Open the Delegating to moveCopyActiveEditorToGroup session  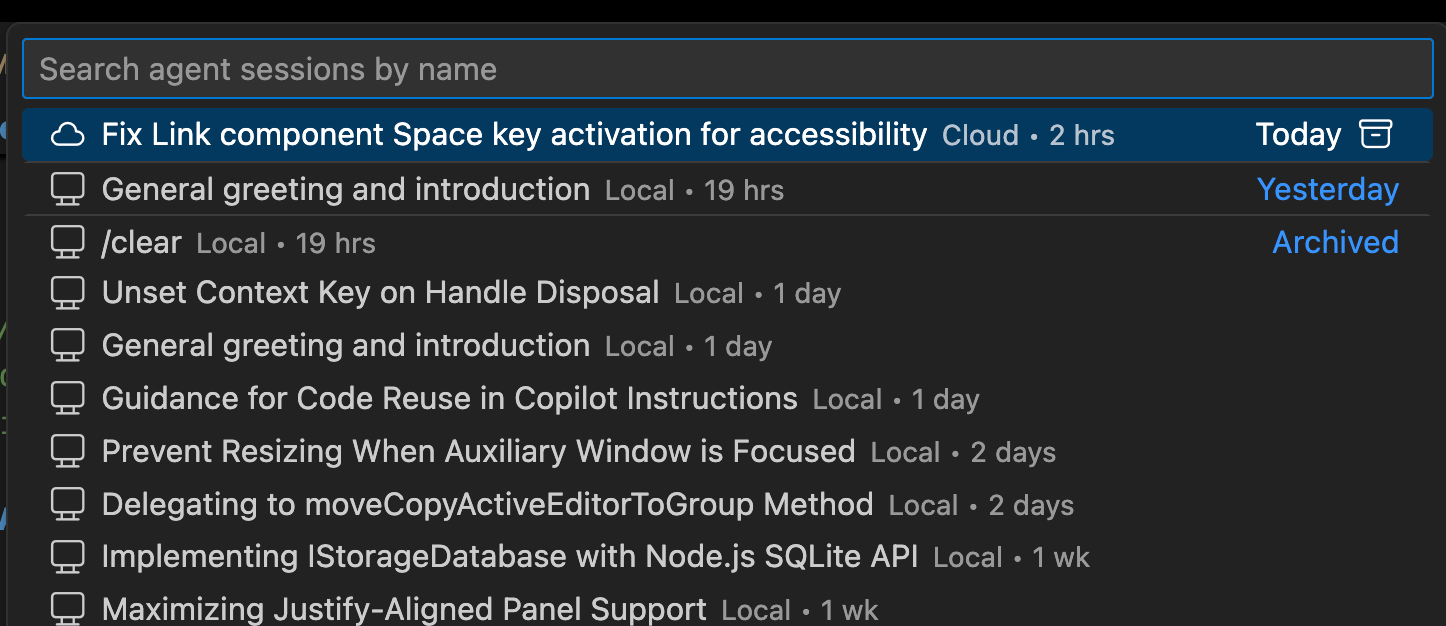point(486,503)
